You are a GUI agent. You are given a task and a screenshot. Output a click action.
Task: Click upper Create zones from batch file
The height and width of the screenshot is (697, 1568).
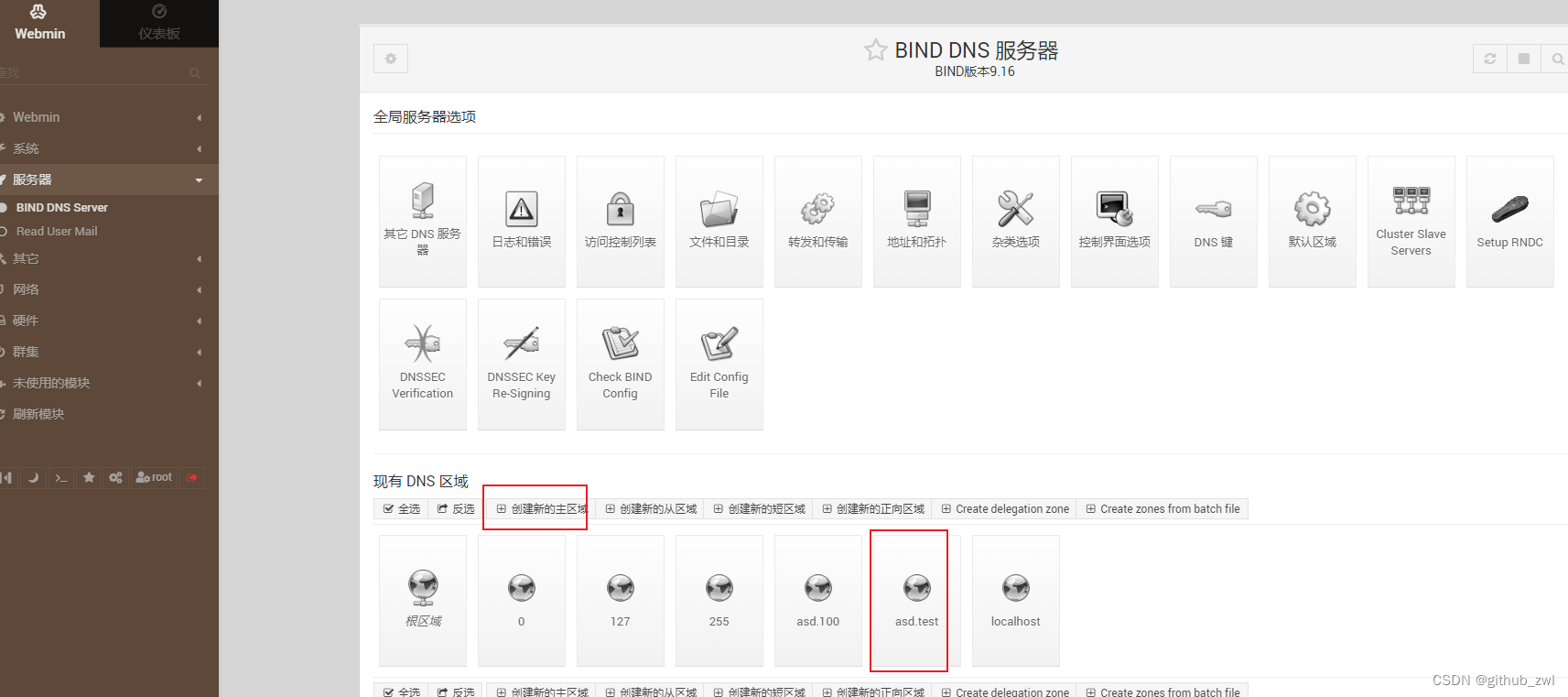(x=1162, y=509)
